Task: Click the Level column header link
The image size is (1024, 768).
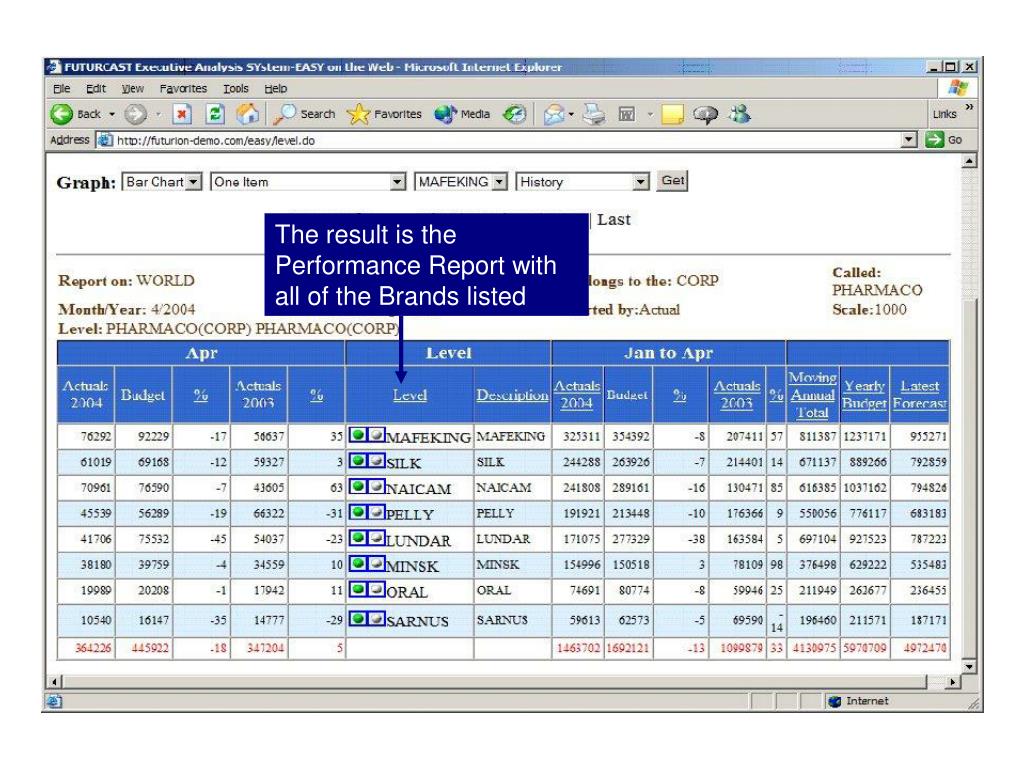Action: coord(409,395)
